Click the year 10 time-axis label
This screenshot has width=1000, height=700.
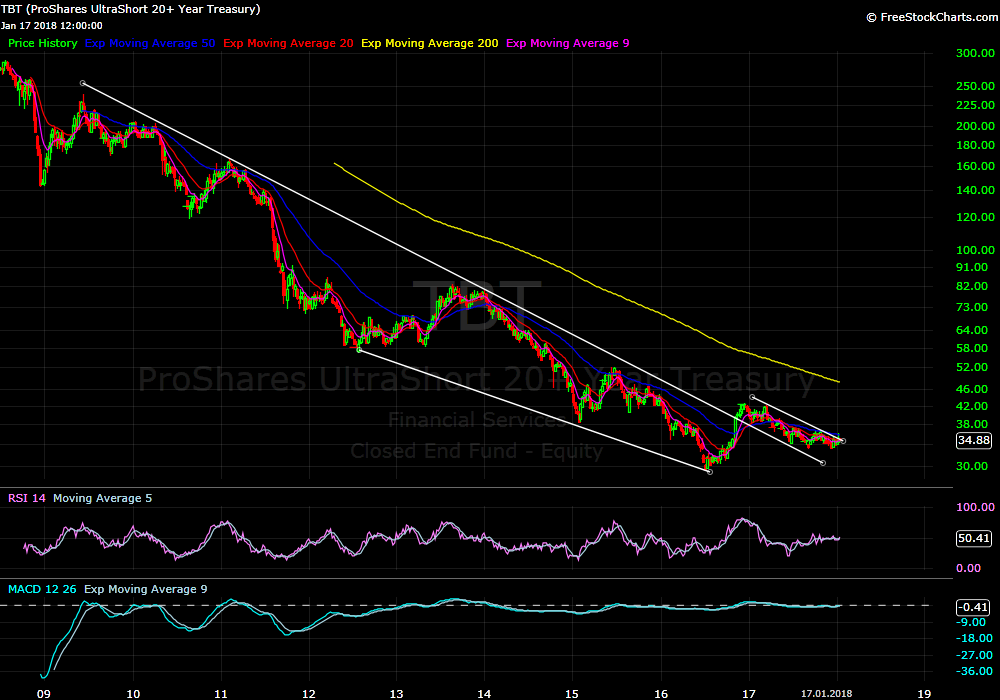point(133,694)
